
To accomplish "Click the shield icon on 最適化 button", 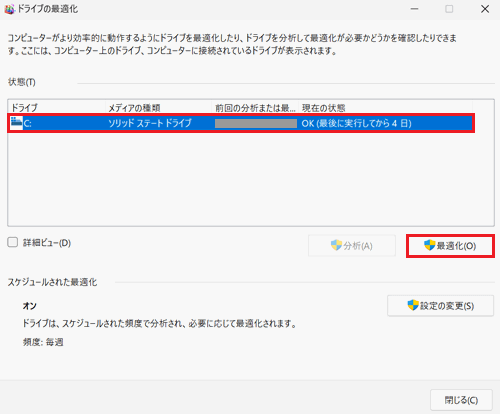I will (430, 245).
